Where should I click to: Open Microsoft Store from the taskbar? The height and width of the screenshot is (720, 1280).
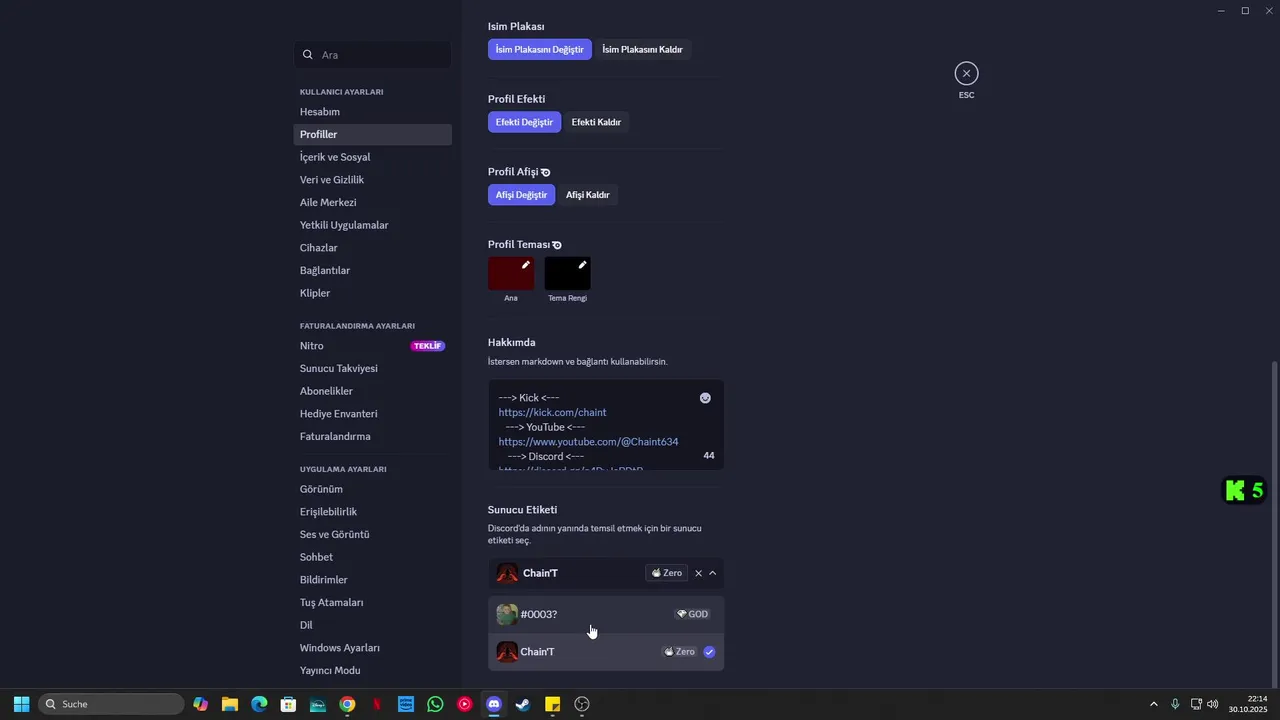tap(288, 704)
